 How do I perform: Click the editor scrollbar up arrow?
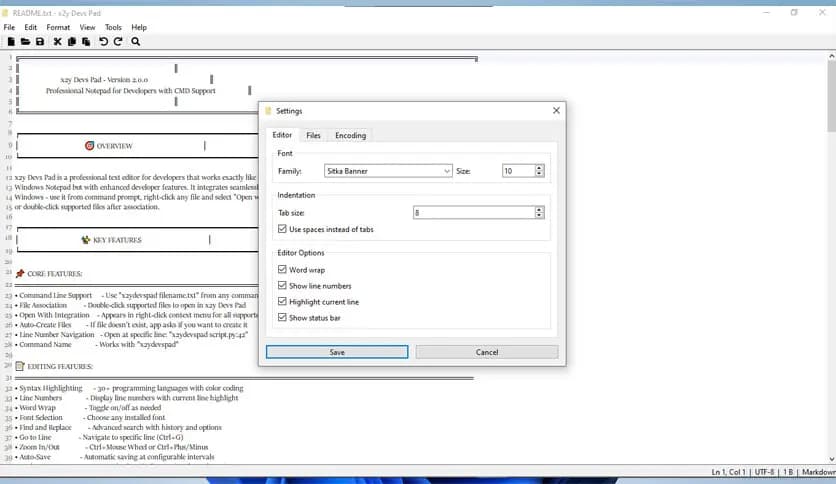(x=831, y=56)
